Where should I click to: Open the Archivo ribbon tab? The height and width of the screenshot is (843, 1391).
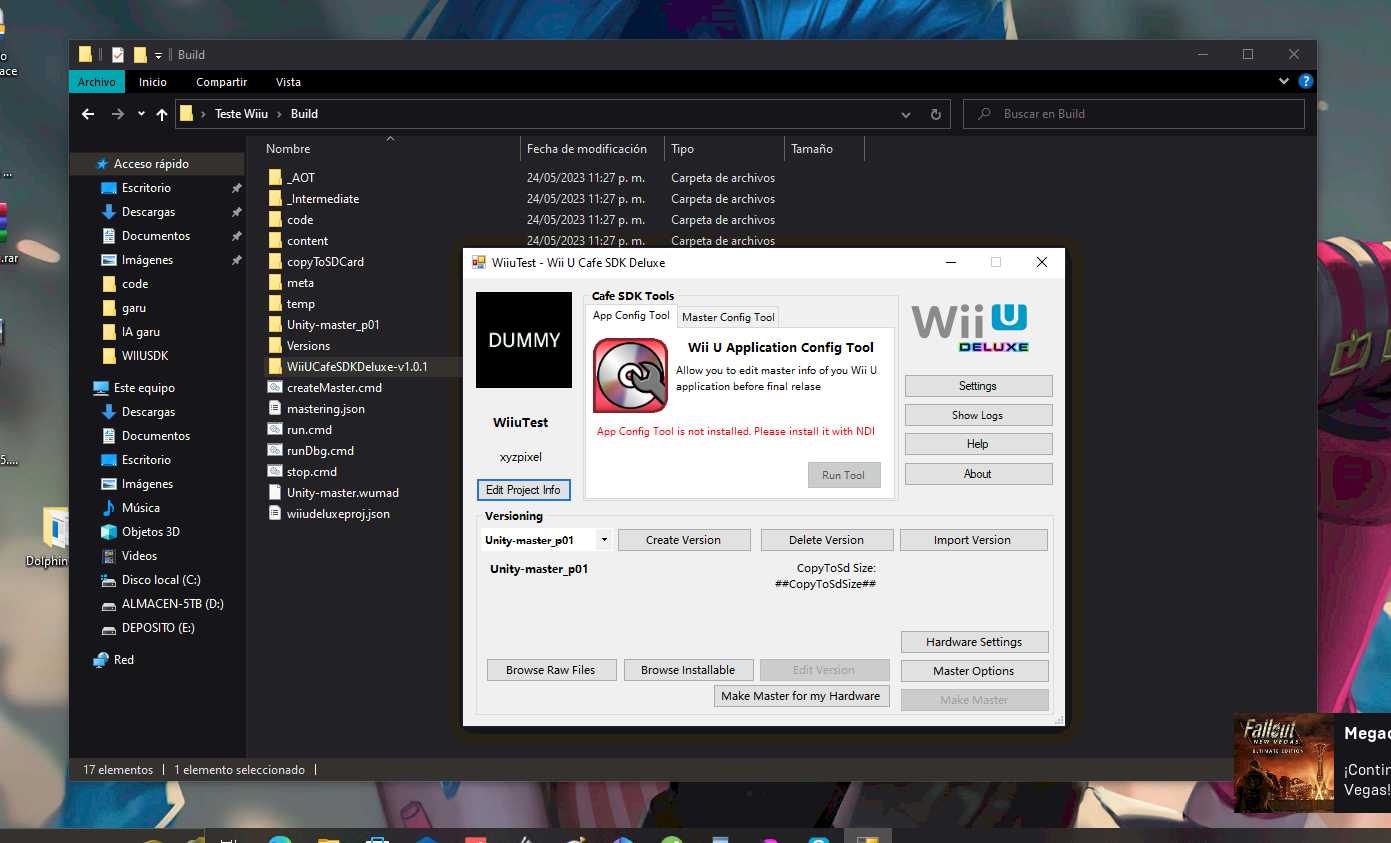(x=96, y=82)
